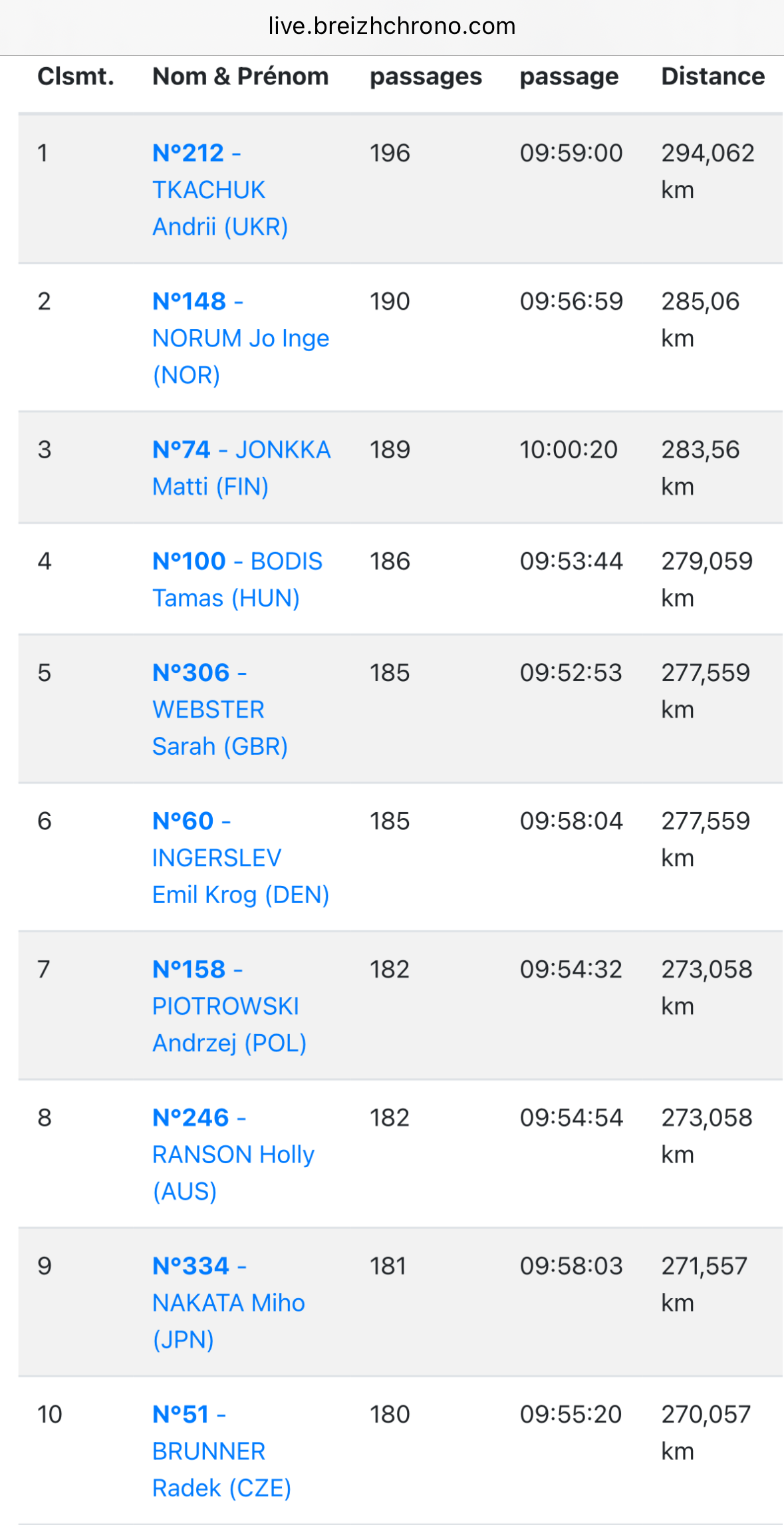Open runner N°158 PIOTROWSKI Andrzej link
Viewport: 784px width, 1525px height.
(225, 1006)
